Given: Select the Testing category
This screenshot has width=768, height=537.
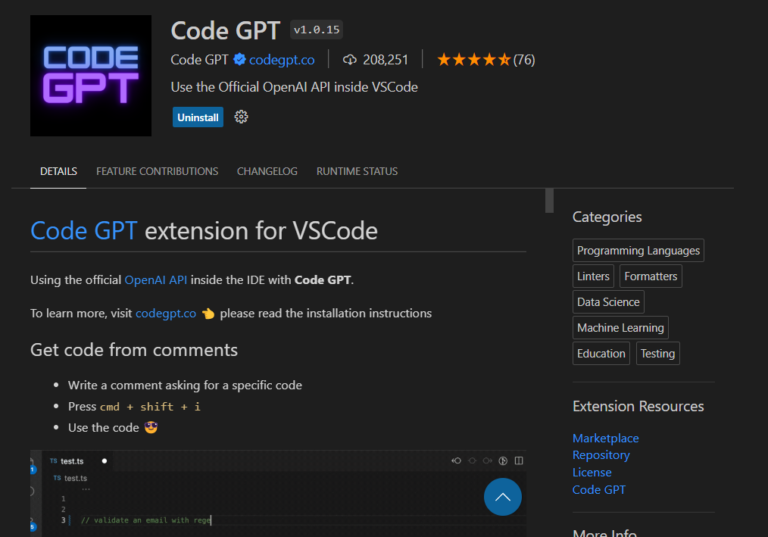Looking at the screenshot, I should 658,353.
